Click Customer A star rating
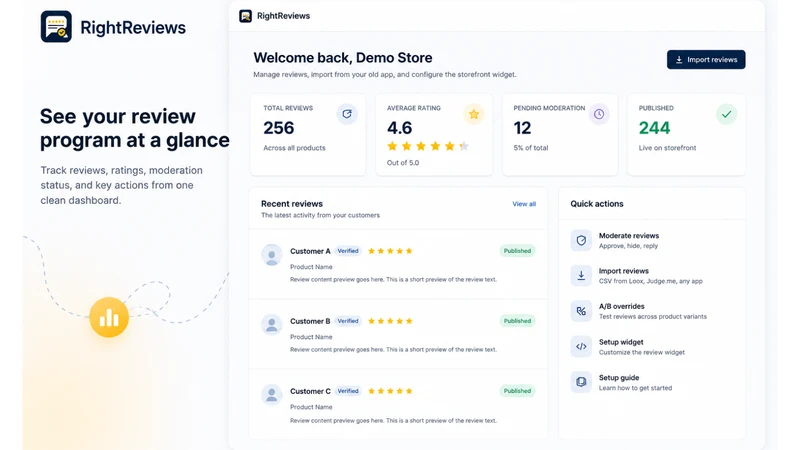 pos(390,251)
